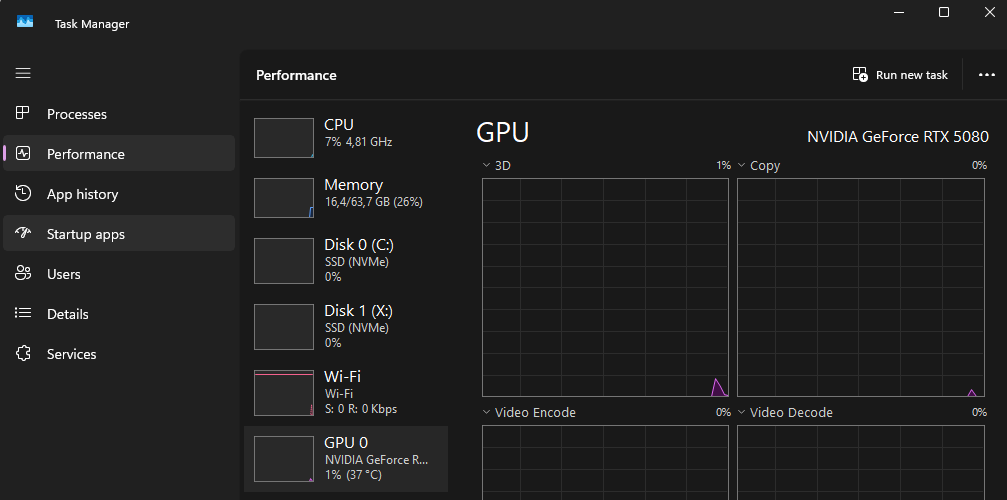Click the 1% (37 °C) GPU value
This screenshot has height=500, width=1007.
(x=353, y=475)
